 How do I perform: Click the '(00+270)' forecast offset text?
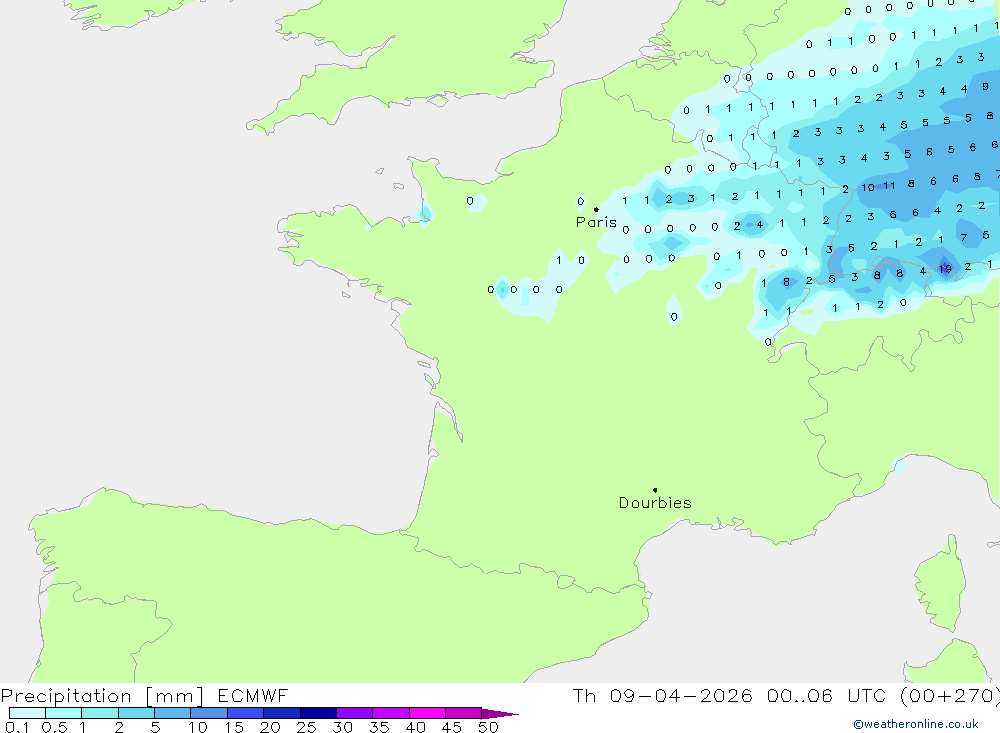pyautogui.click(x=950, y=695)
